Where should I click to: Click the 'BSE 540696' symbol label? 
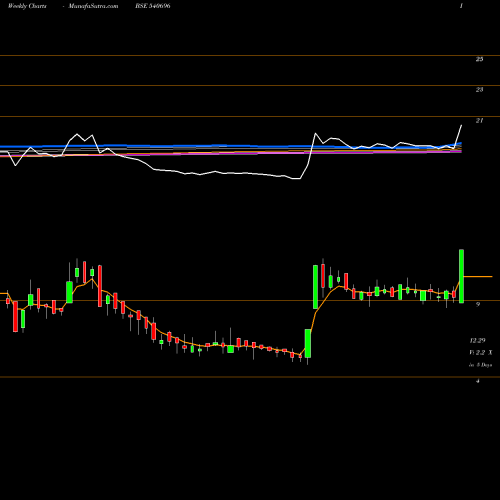(x=153, y=6)
